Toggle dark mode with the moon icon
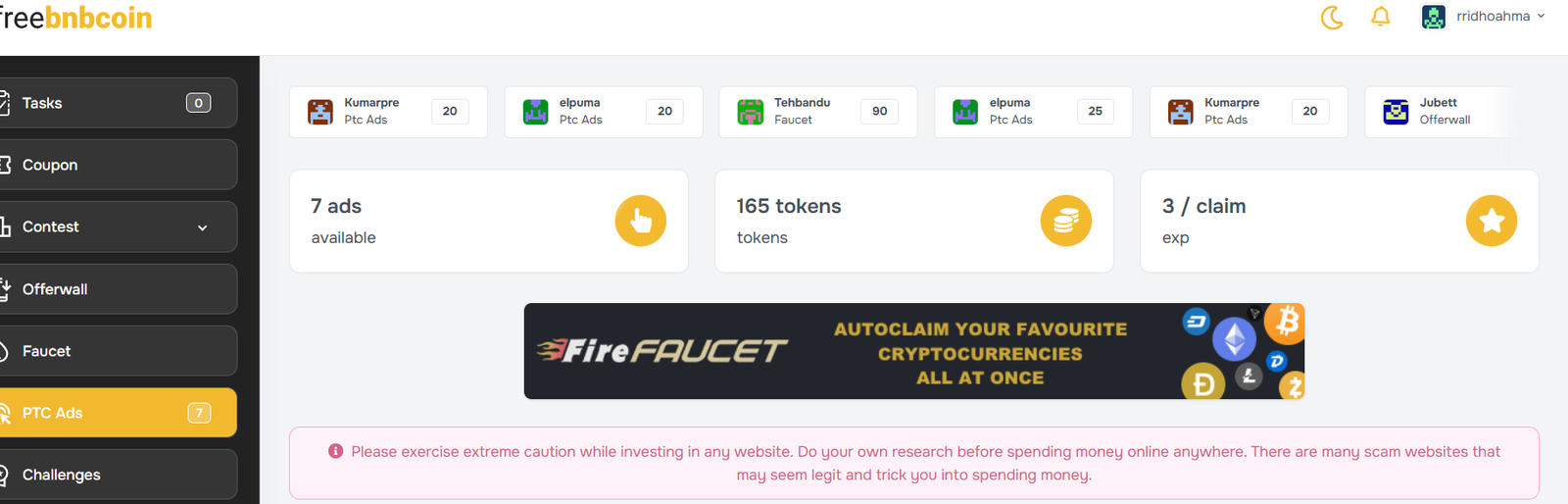This screenshot has width=1568, height=504. tap(1332, 17)
